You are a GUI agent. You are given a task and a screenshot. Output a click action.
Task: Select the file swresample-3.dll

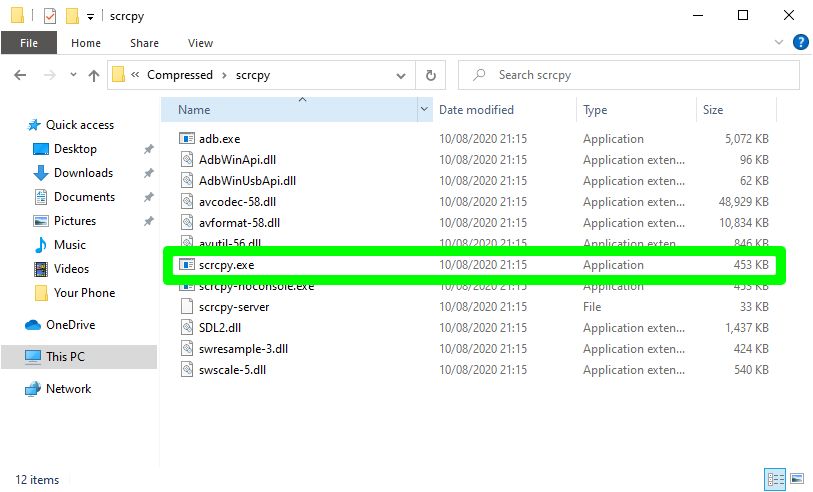pyautogui.click(x=243, y=349)
